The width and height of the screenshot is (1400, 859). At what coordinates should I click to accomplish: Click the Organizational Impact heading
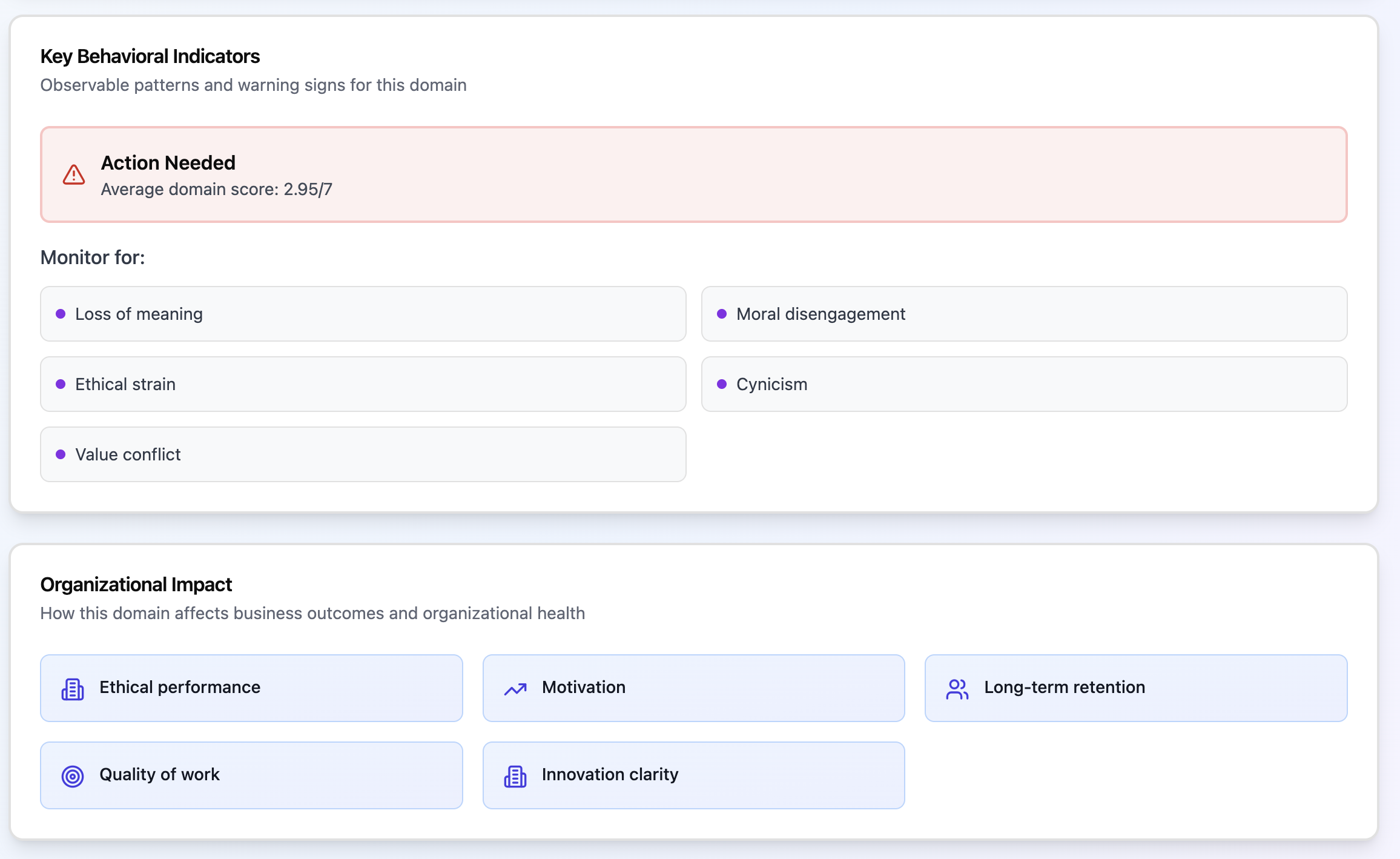tap(136, 585)
